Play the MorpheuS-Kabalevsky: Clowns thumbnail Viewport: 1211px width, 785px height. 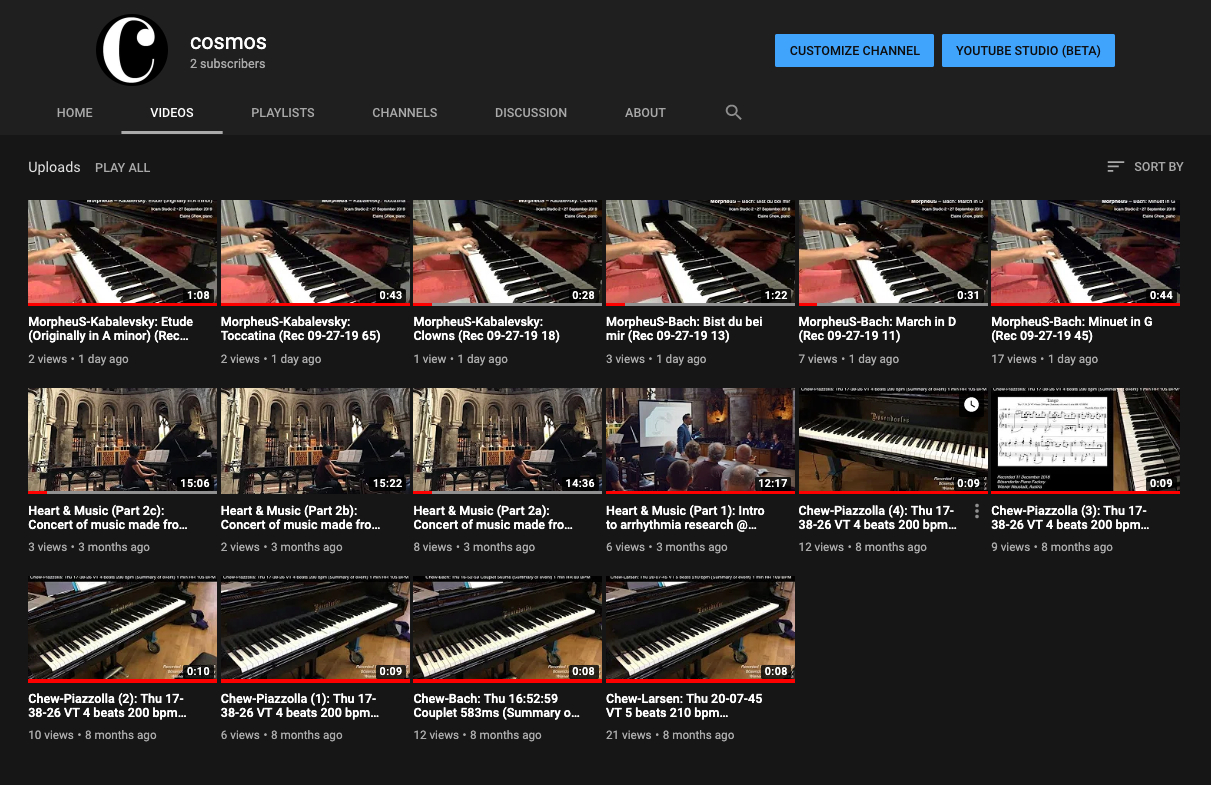point(506,252)
